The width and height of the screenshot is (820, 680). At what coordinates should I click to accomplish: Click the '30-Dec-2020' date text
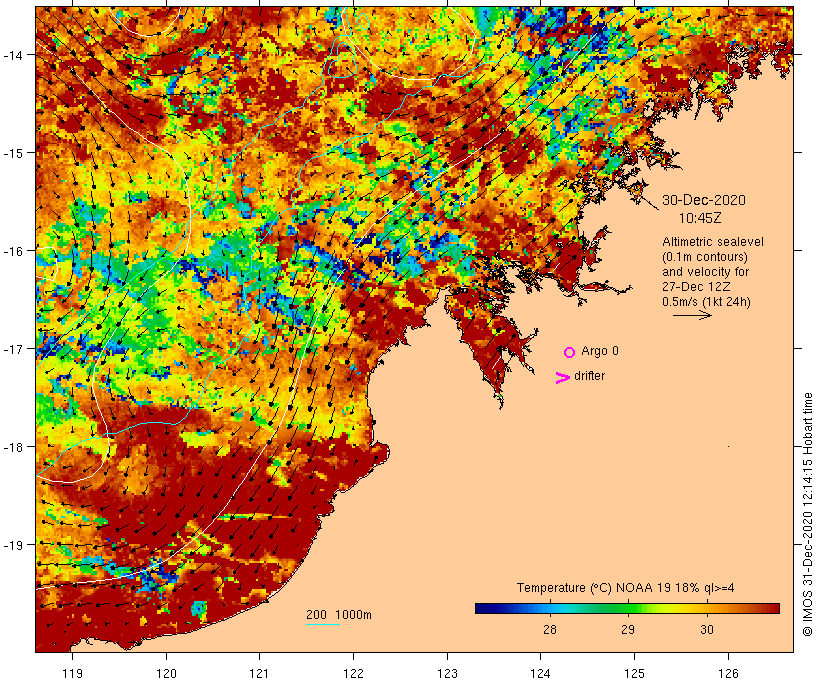[704, 200]
